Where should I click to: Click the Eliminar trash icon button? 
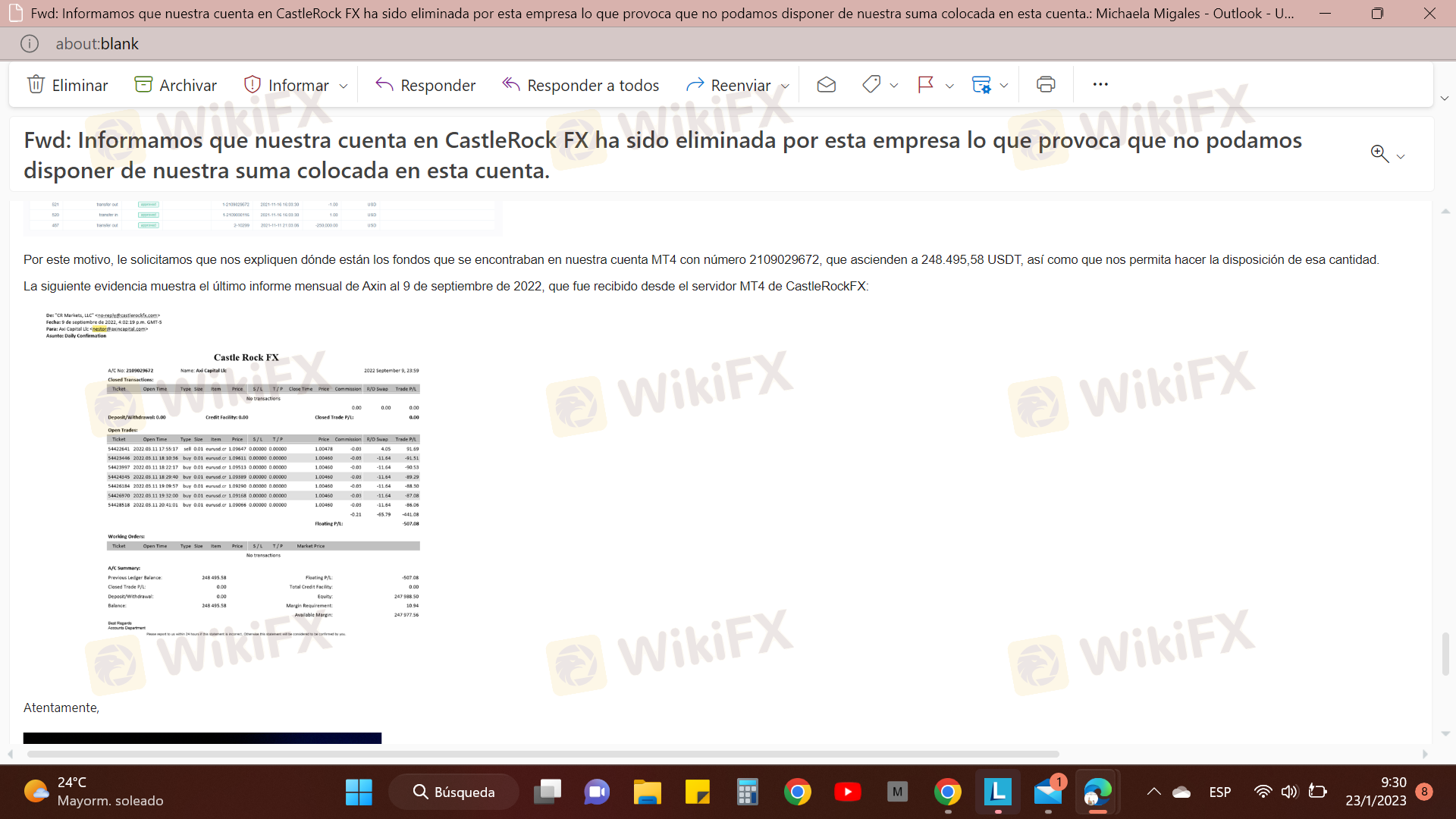[x=67, y=85]
